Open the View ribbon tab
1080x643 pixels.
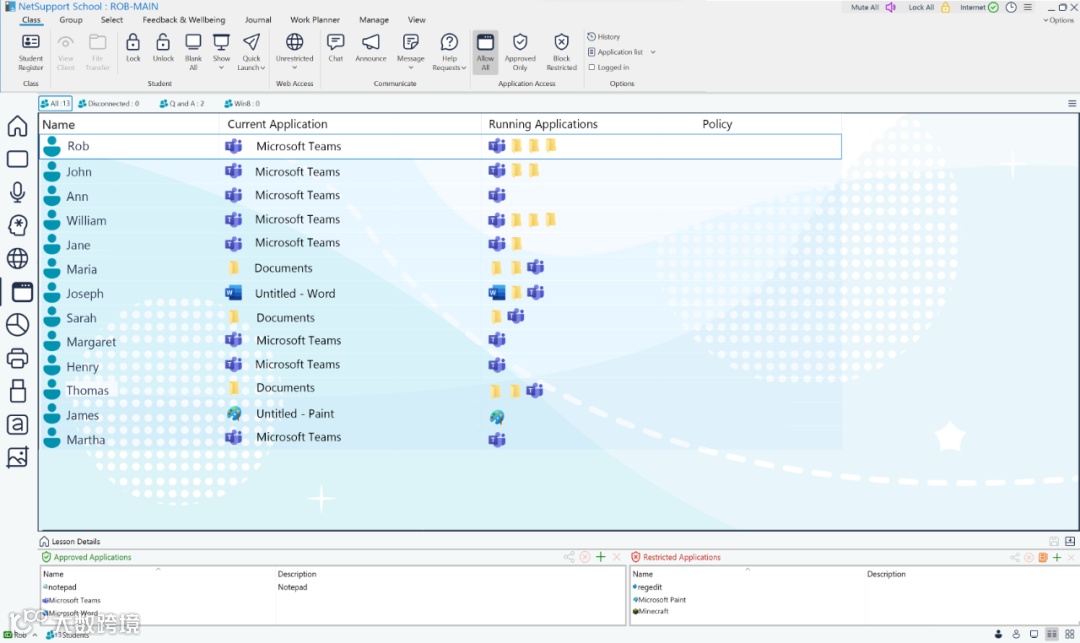point(416,20)
